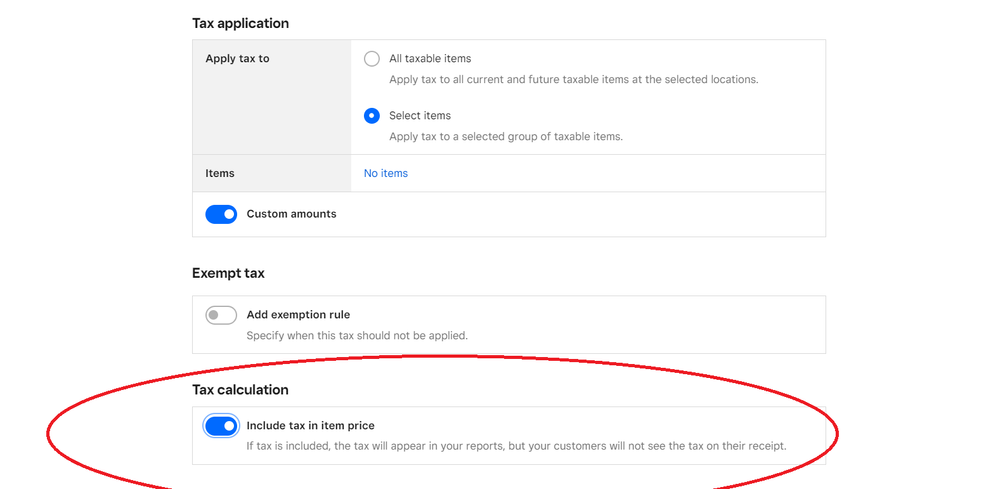
Task: Click the "Tax calculation" section heading
Action: click(240, 390)
